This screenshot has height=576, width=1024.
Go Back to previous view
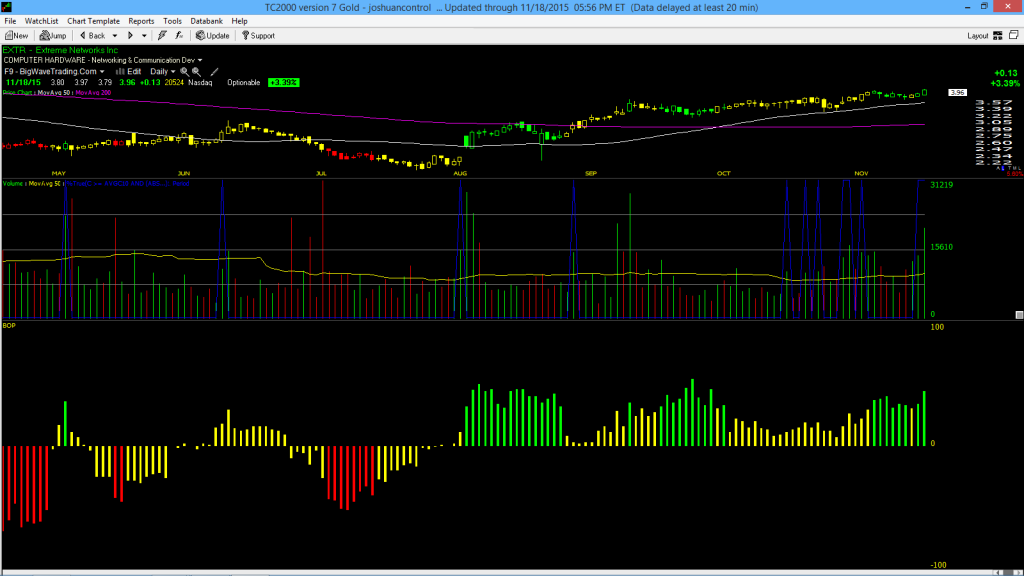[92, 36]
